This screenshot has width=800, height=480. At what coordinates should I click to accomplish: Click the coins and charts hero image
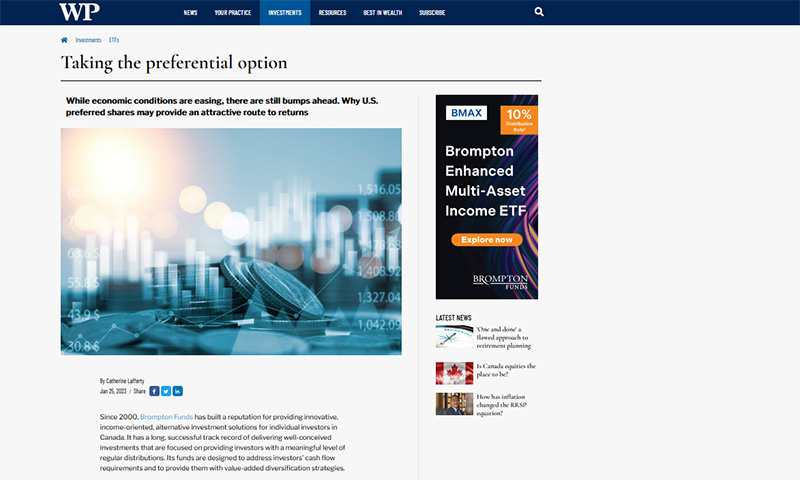(x=231, y=241)
